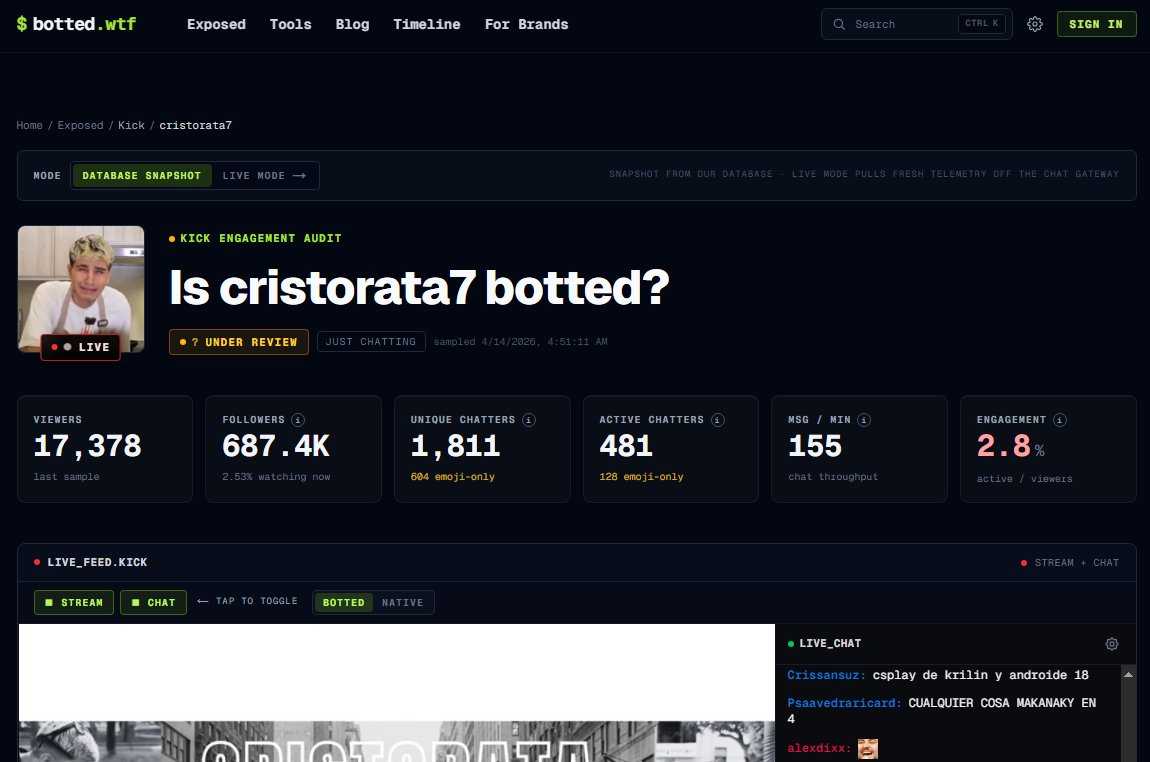The height and width of the screenshot is (762, 1150).
Task: Select the Native player option
Action: 403,603
